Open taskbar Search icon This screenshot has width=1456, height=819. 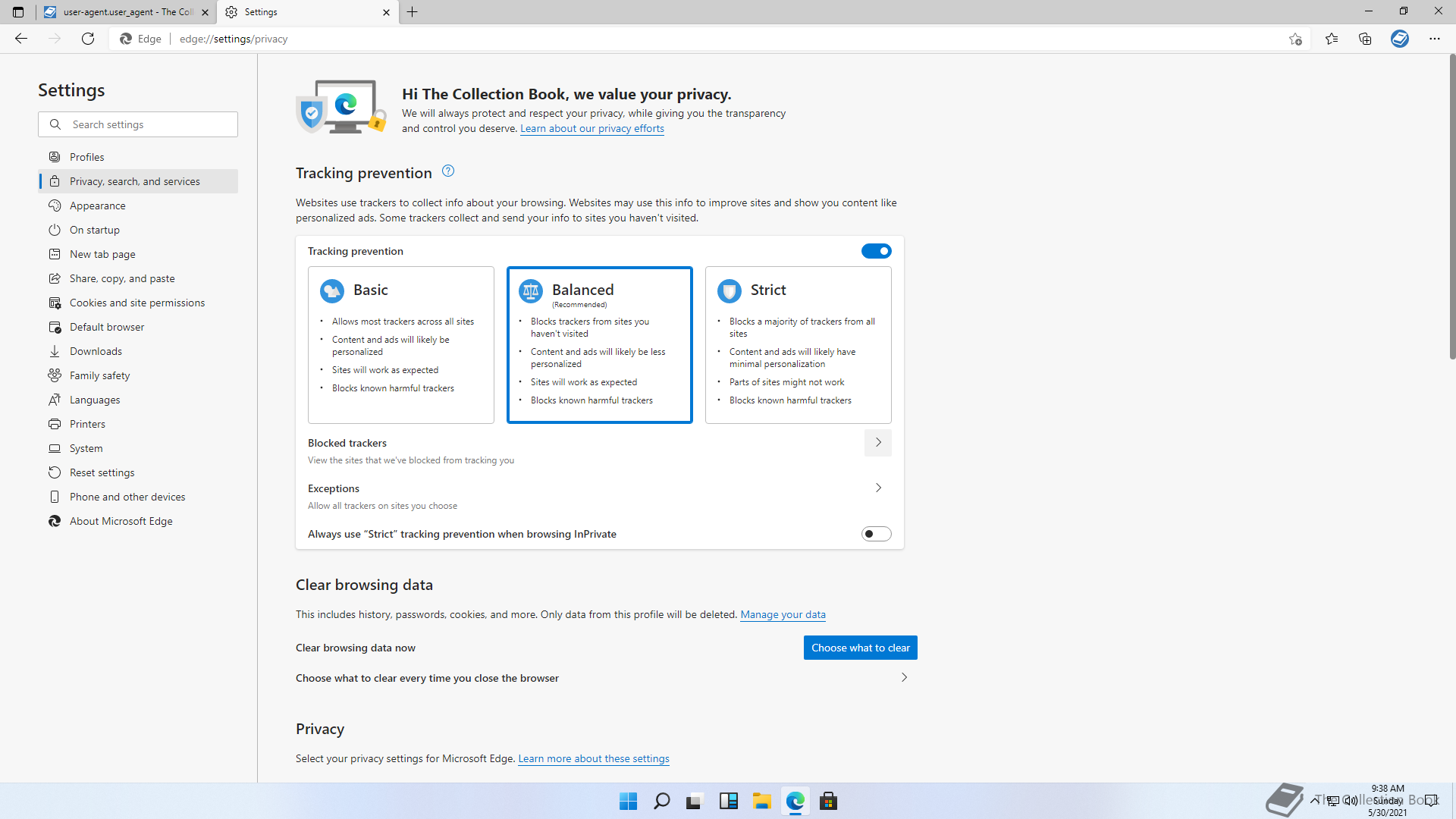pos(661,801)
